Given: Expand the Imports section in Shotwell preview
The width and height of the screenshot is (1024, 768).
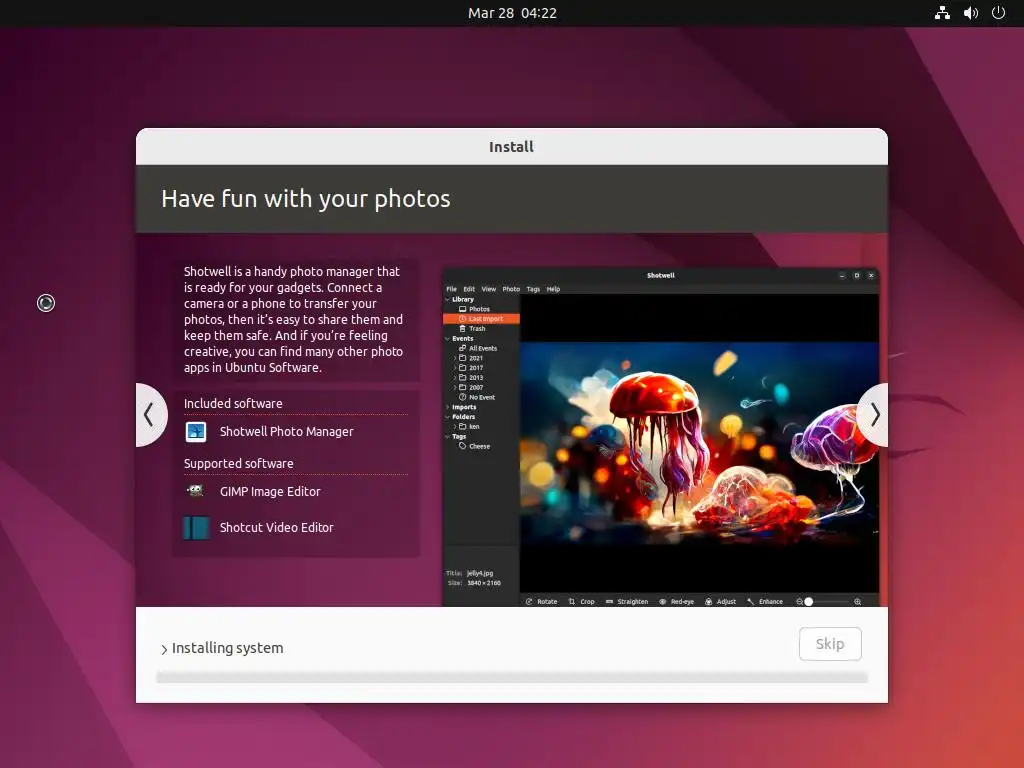Looking at the screenshot, I should [448, 407].
